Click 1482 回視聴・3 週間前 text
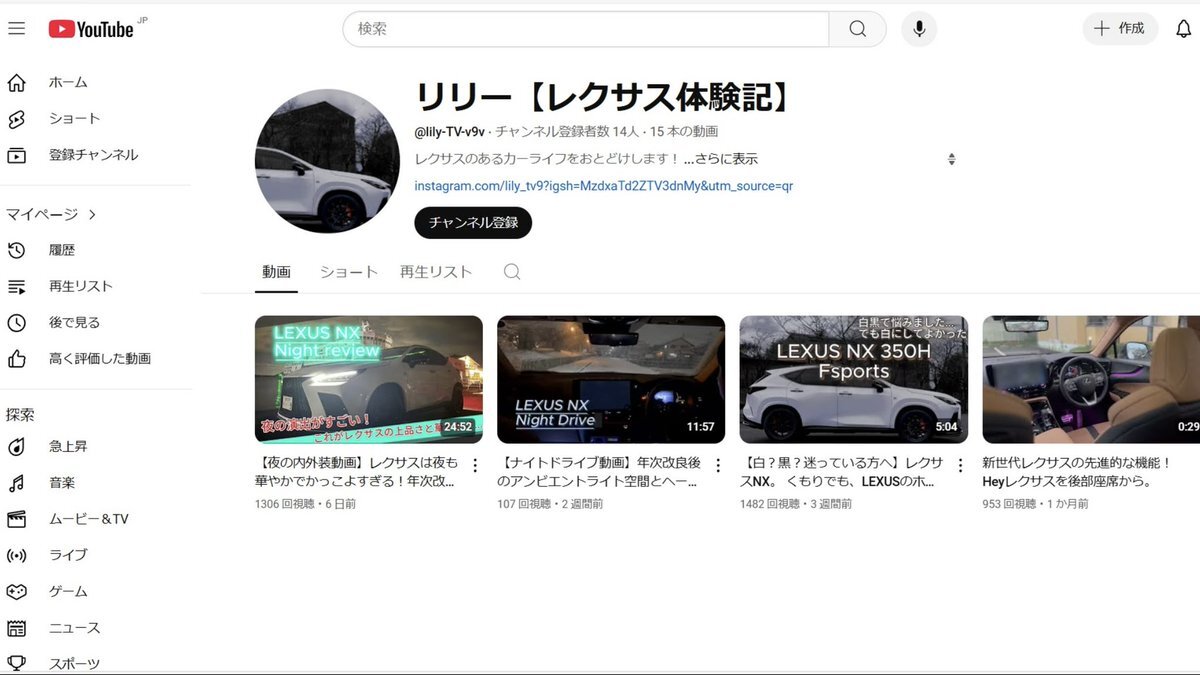Screen dimensions: 1200x675 pyautogui.click(x=796, y=504)
